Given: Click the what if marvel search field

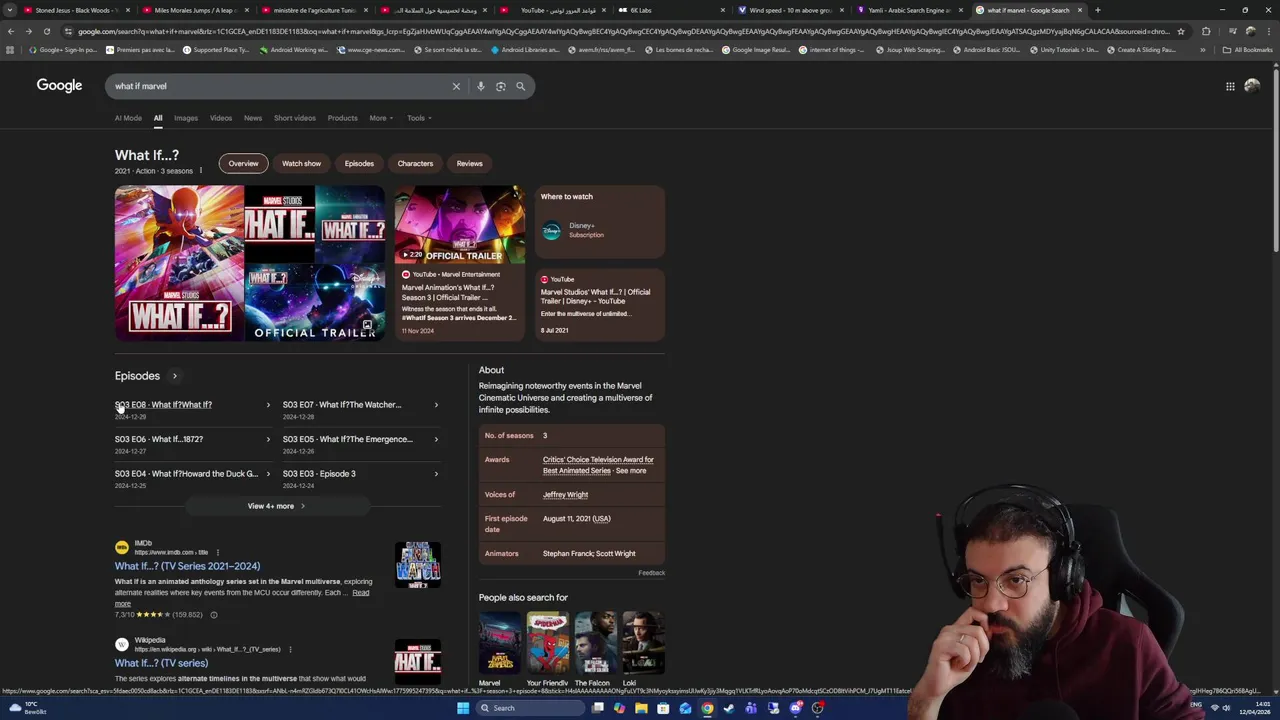Looking at the screenshot, I should click(x=280, y=86).
